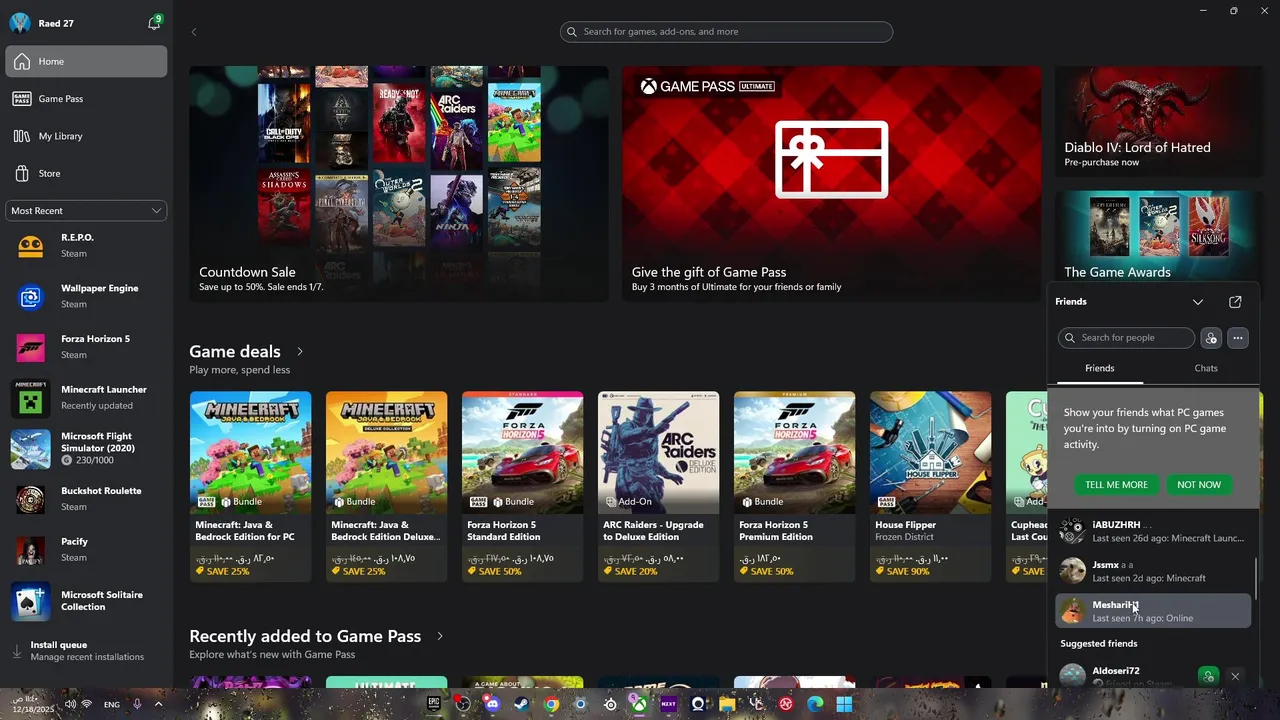Dismiss Aldoseri72 suggestion

point(1235,677)
